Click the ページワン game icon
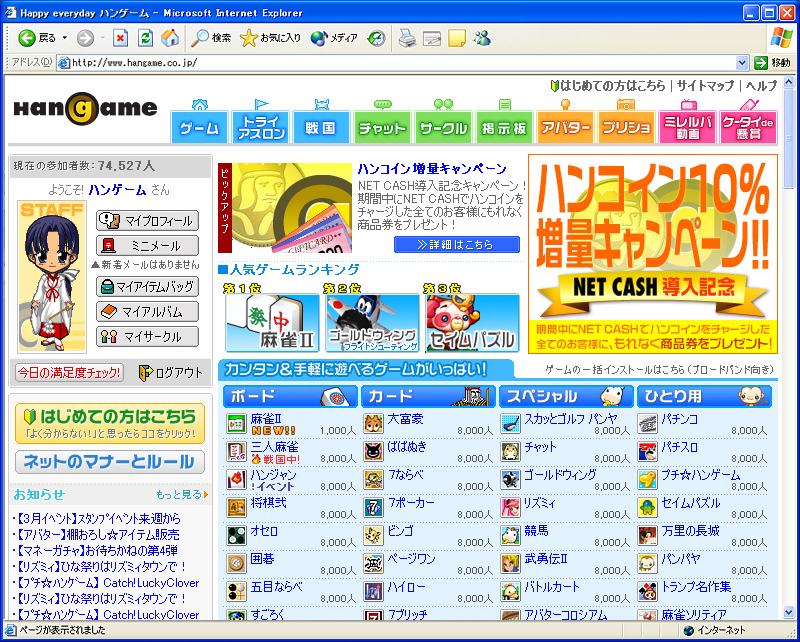 [373, 563]
